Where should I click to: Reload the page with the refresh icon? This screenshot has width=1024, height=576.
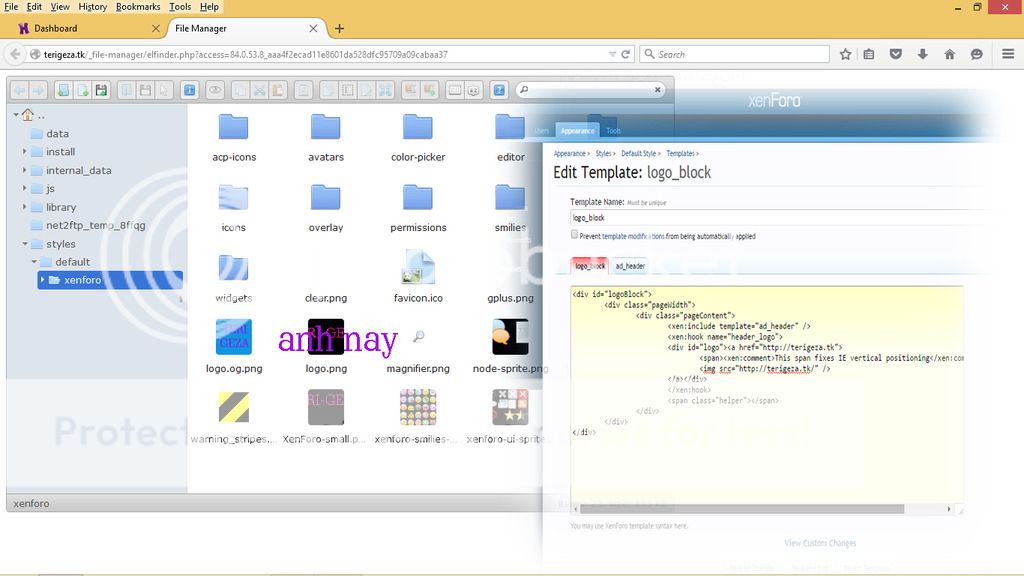point(625,54)
